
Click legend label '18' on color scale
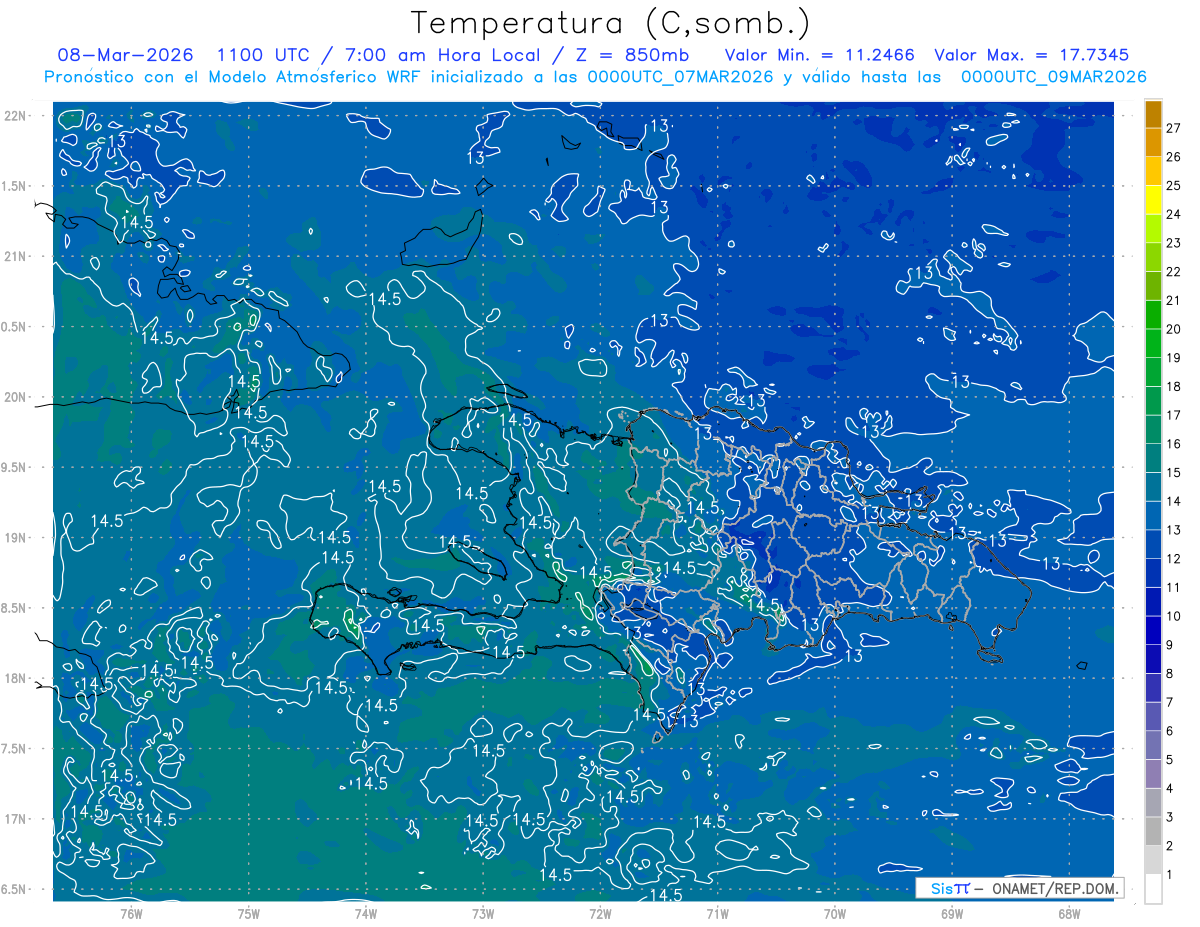click(x=1174, y=386)
